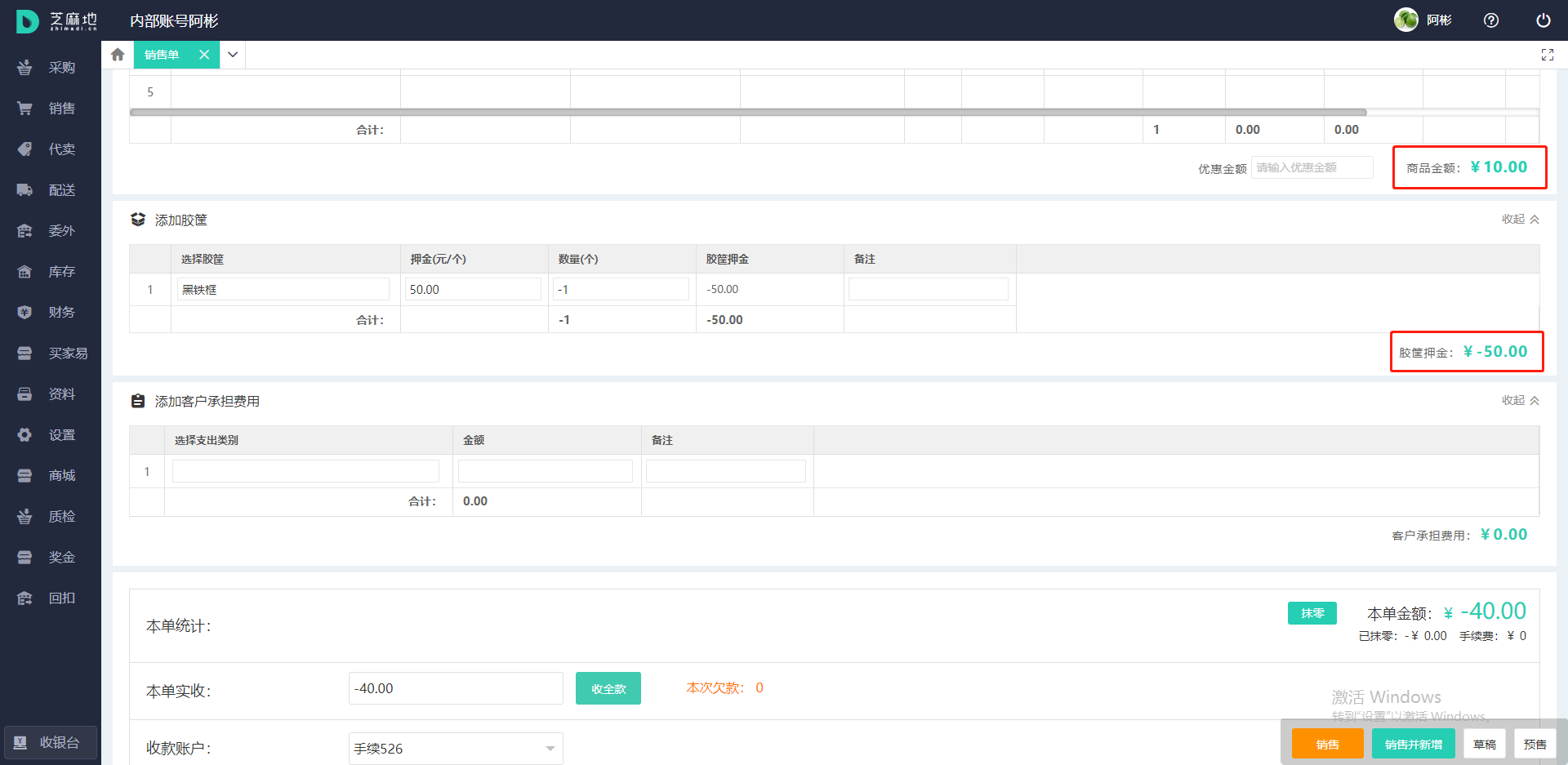The width and height of the screenshot is (1568, 765).
Task: Open the 采购 purchasing sidebar icon
Action: pyautogui.click(x=24, y=68)
